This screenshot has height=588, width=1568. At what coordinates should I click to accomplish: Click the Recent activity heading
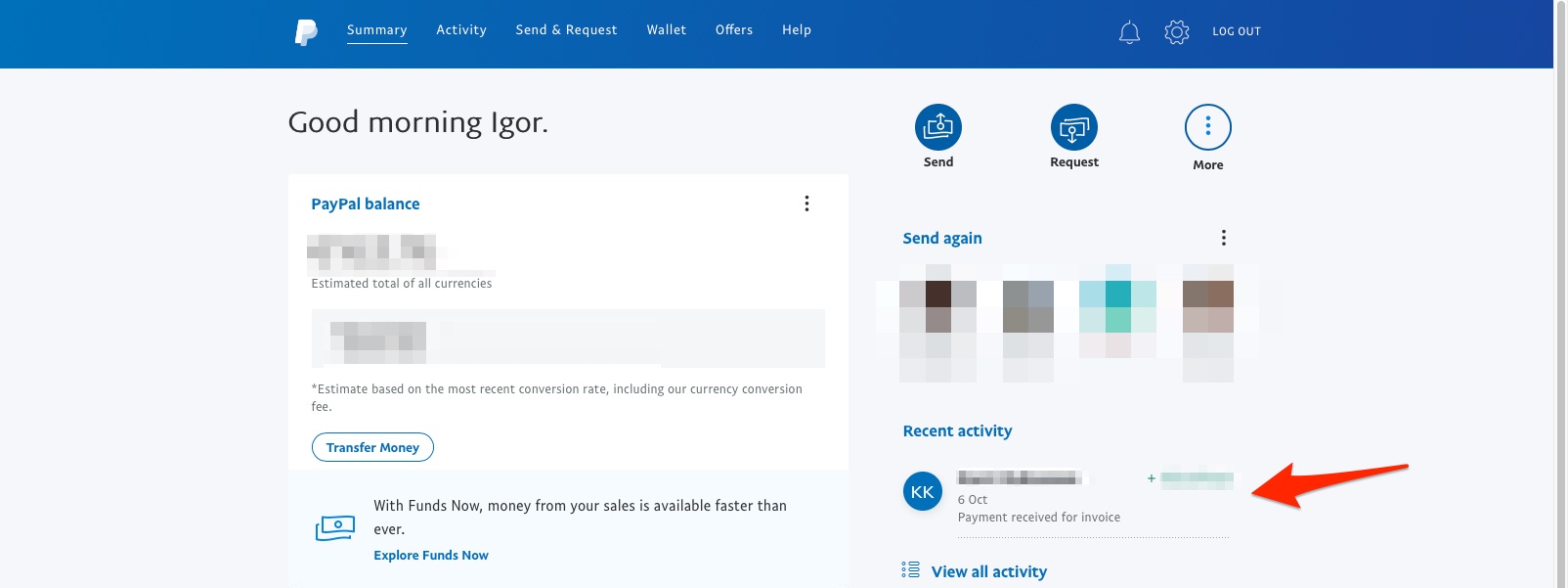958,430
